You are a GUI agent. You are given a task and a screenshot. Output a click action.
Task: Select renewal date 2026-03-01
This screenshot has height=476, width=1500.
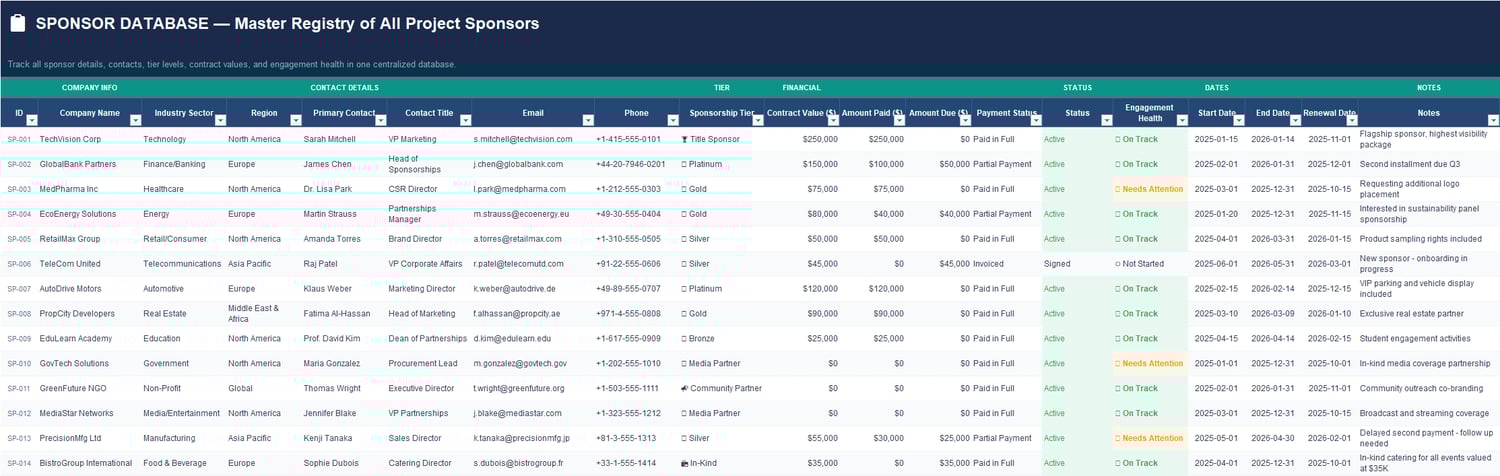tap(1330, 264)
